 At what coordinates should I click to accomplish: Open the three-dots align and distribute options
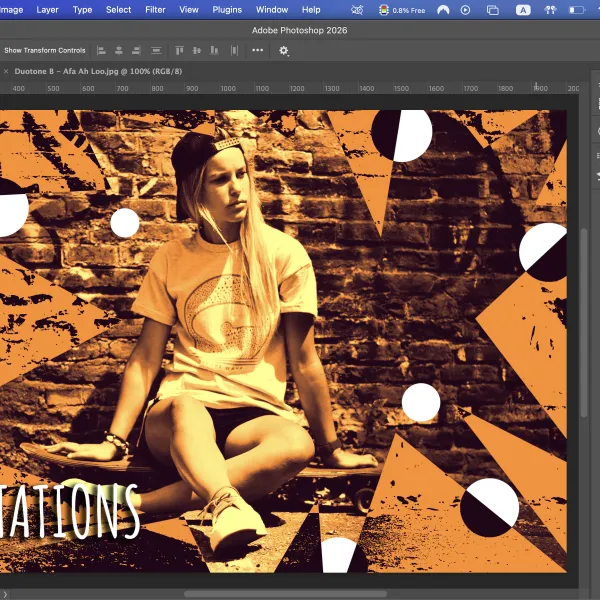tap(258, 50)
